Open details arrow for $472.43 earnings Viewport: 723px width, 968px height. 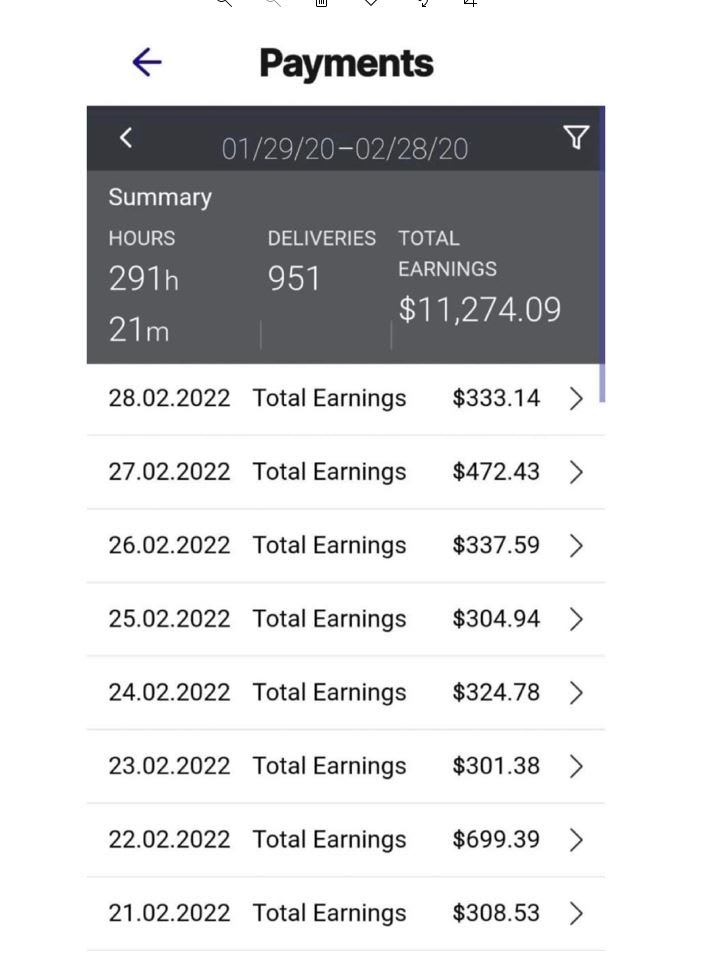(x=576, y=472)
